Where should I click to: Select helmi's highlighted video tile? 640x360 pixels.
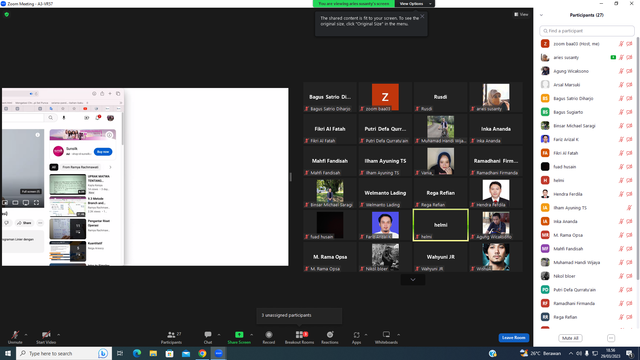(x=440, y=225)
